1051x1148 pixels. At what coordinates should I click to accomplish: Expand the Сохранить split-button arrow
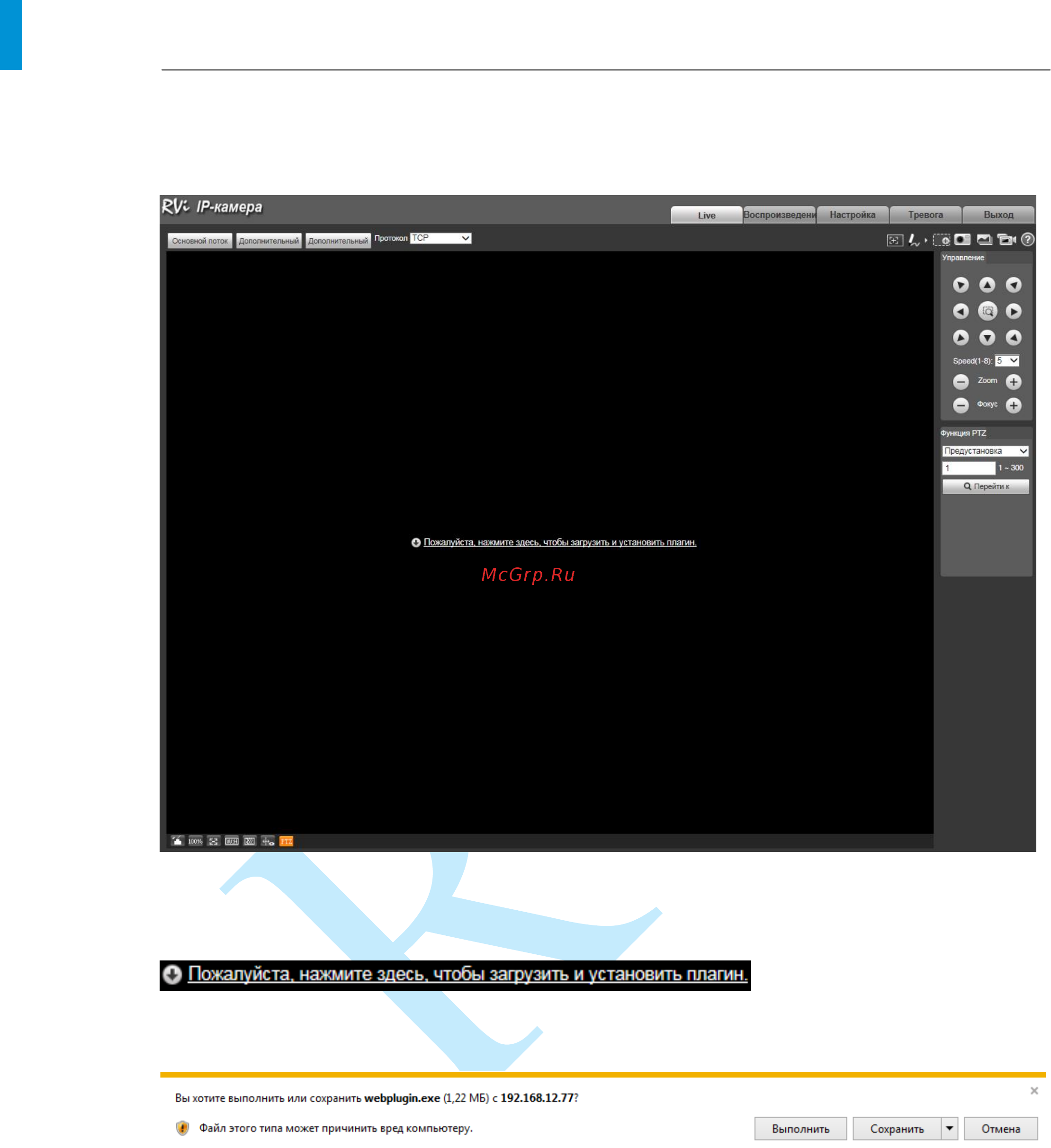[x=949, y=1128]
